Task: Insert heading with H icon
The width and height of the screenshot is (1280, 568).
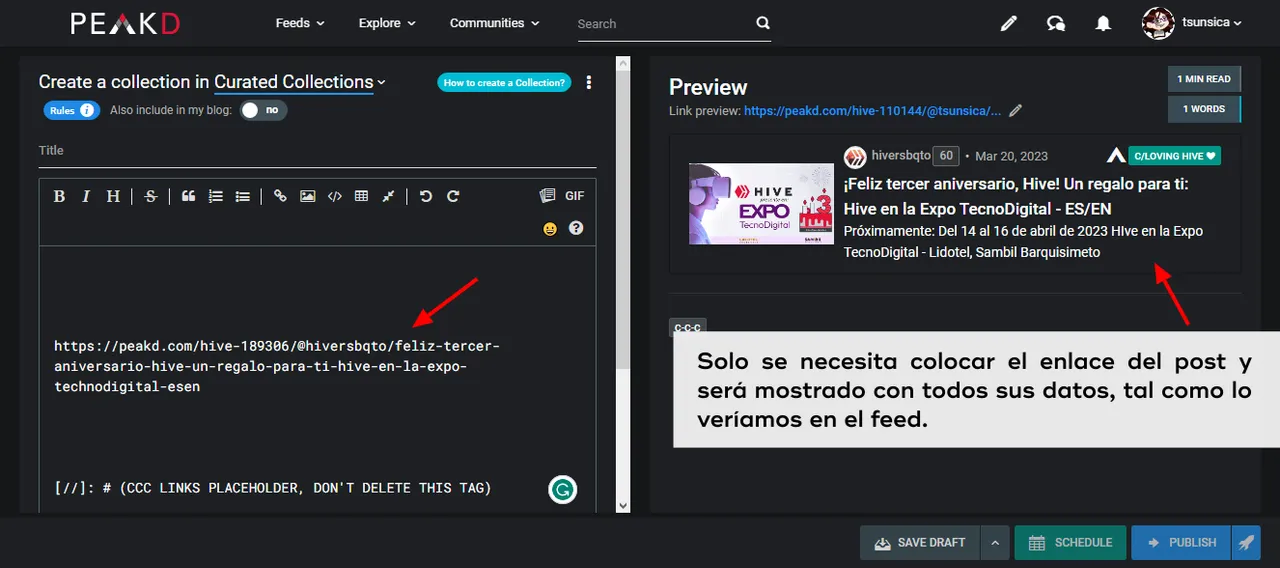Action: tap(113, 196)
